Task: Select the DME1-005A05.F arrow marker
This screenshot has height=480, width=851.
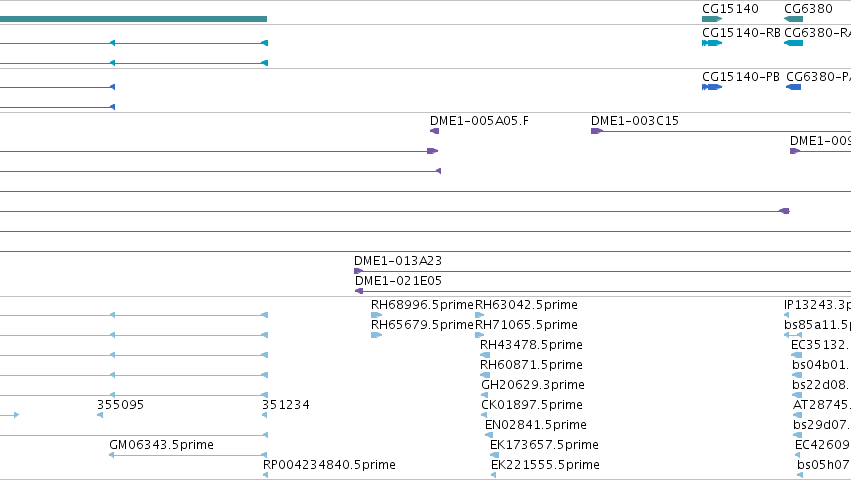Action: click(x=434, y=131)
